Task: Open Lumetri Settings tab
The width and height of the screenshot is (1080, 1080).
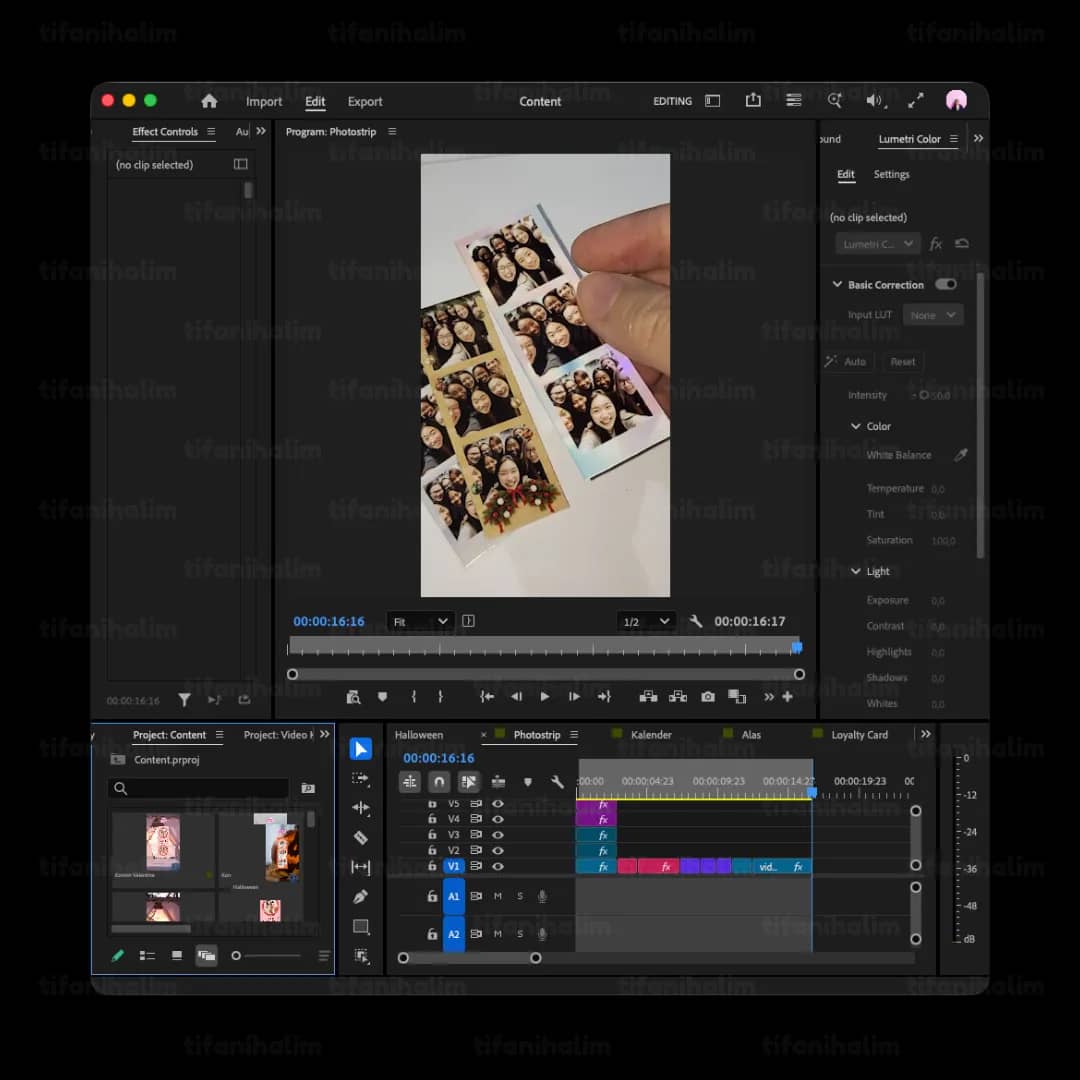Action: click(x=891, y=174)
